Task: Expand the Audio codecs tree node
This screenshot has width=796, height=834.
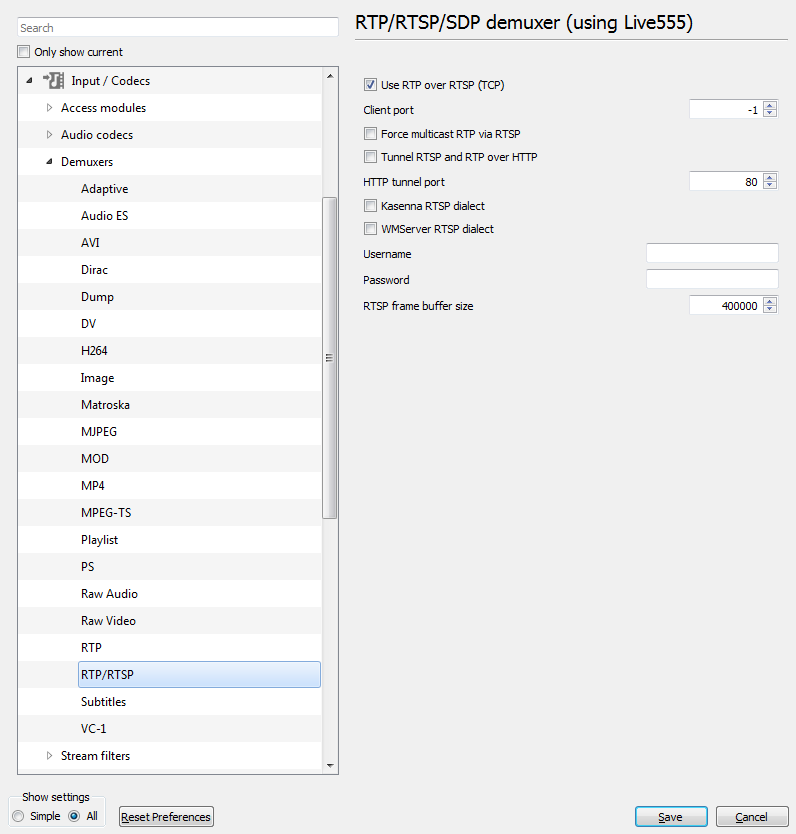Action: click(x=49, y=135)
